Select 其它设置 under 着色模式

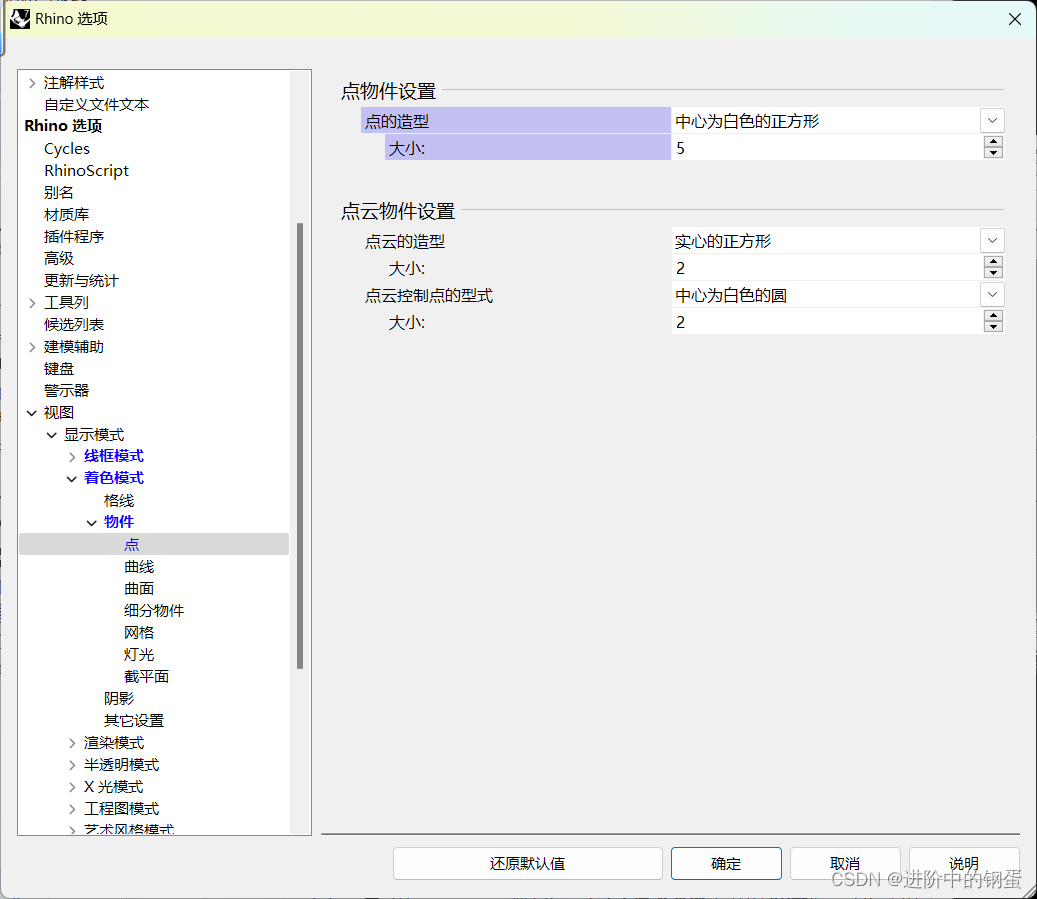coord(134,720)
